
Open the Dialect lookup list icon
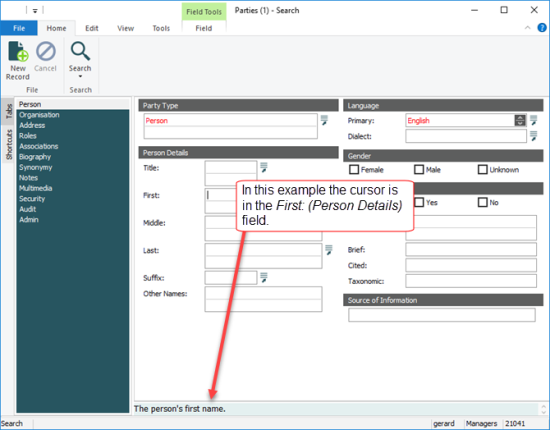(x=534, y=136)
